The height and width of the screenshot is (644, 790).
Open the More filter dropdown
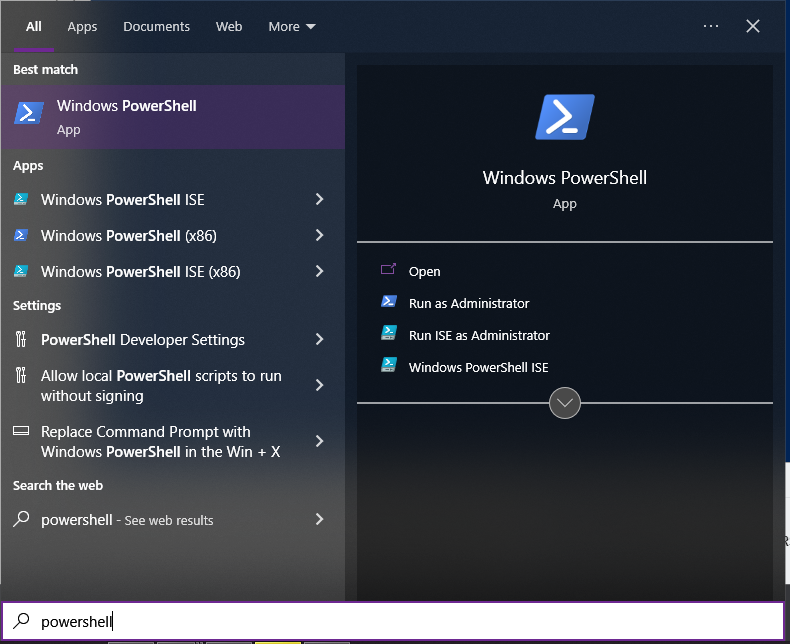pyautogui.click(x=292, y=27)
